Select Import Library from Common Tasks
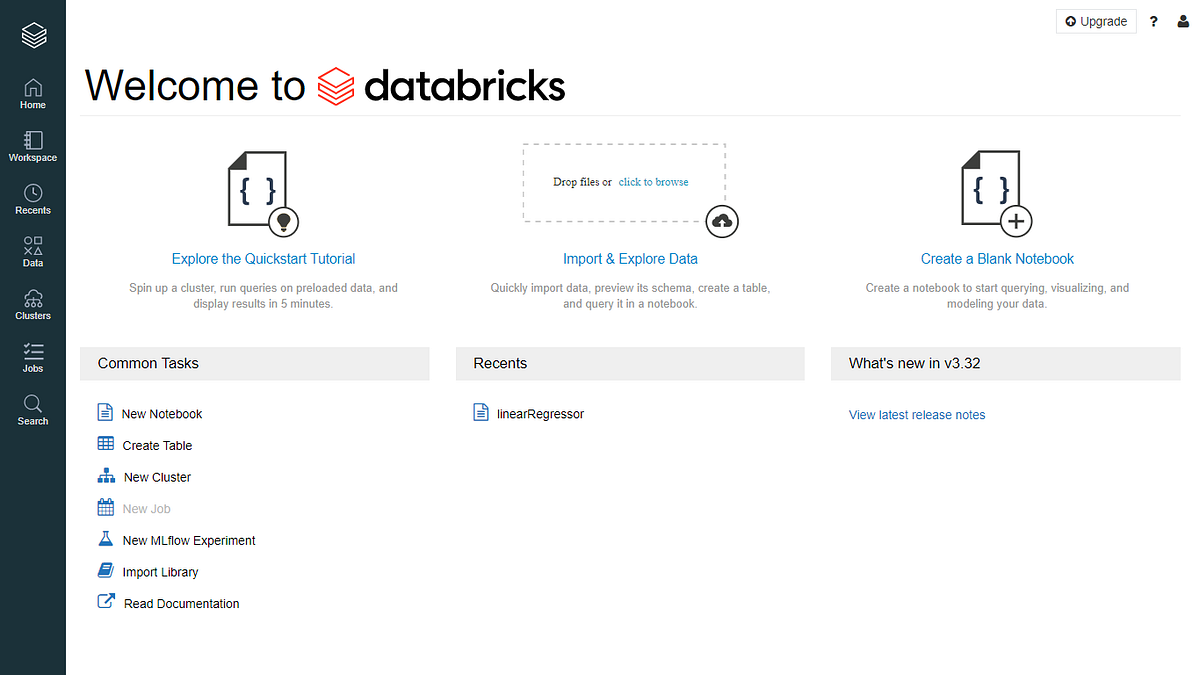The height and width of the screenshot is (675, 1200). [159, 571]
